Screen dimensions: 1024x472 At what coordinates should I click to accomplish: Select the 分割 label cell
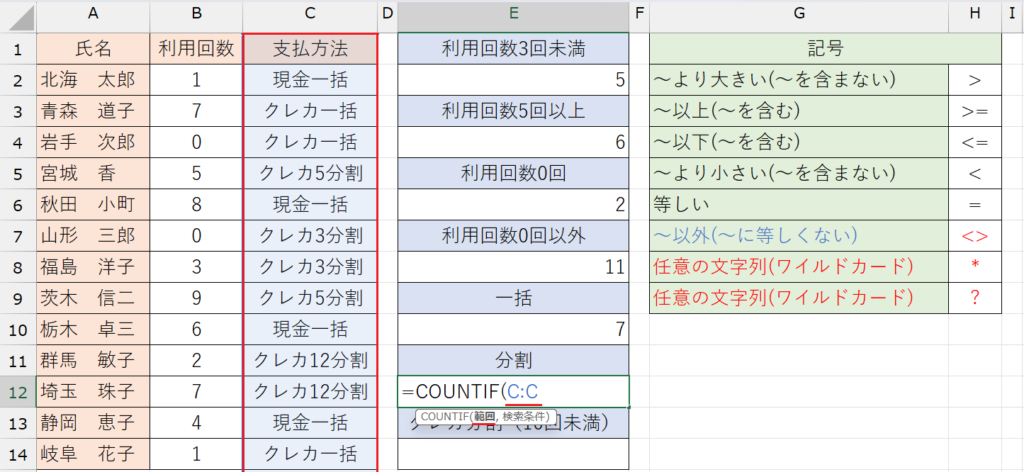click(513, 360)
